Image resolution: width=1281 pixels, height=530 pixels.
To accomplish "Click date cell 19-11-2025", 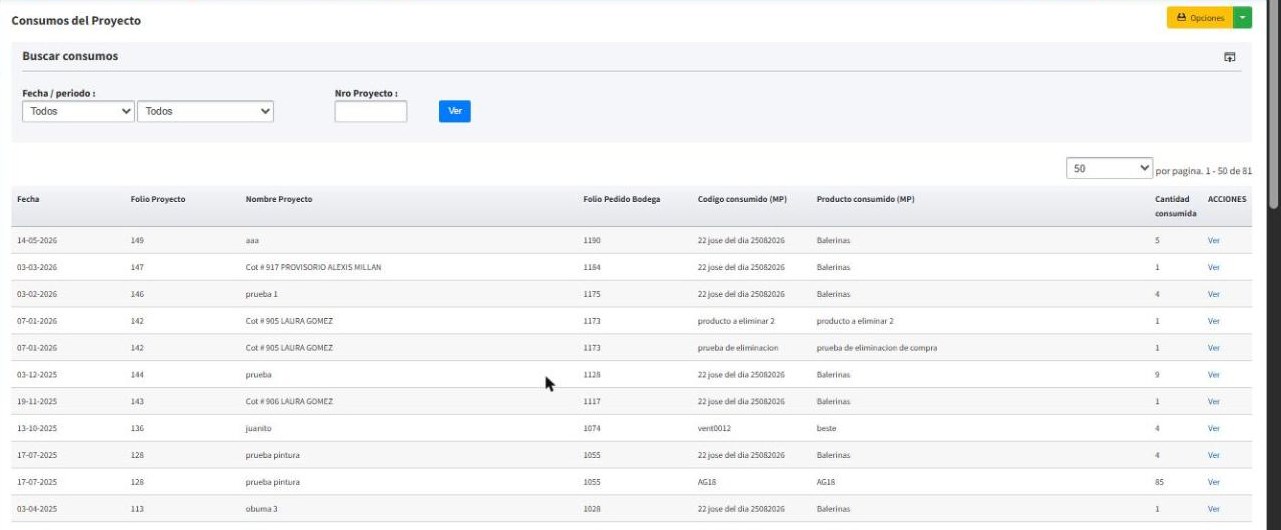I will point(37,401).
